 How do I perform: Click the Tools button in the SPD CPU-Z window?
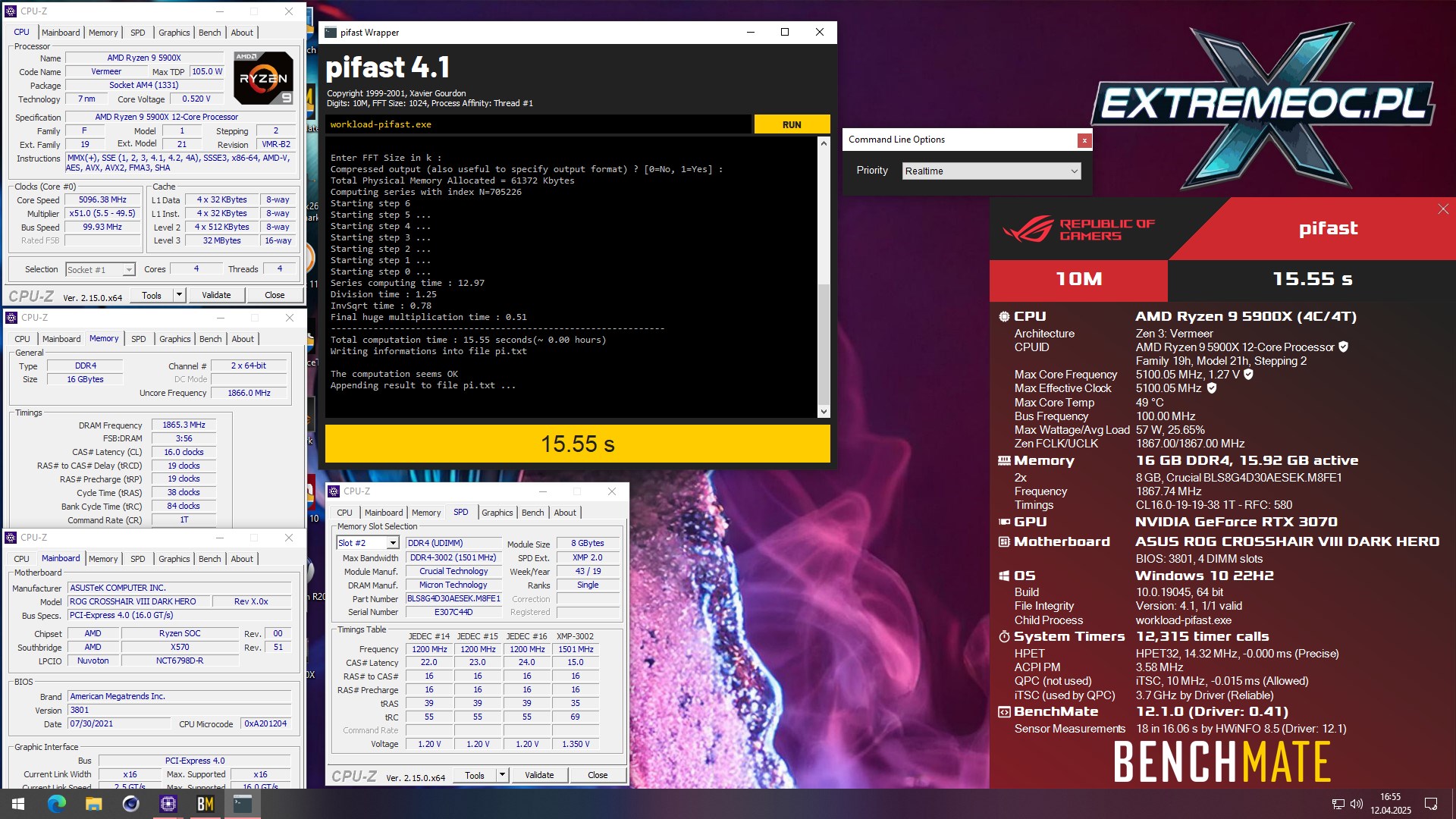pyautogui.click(x=475, y=775)
